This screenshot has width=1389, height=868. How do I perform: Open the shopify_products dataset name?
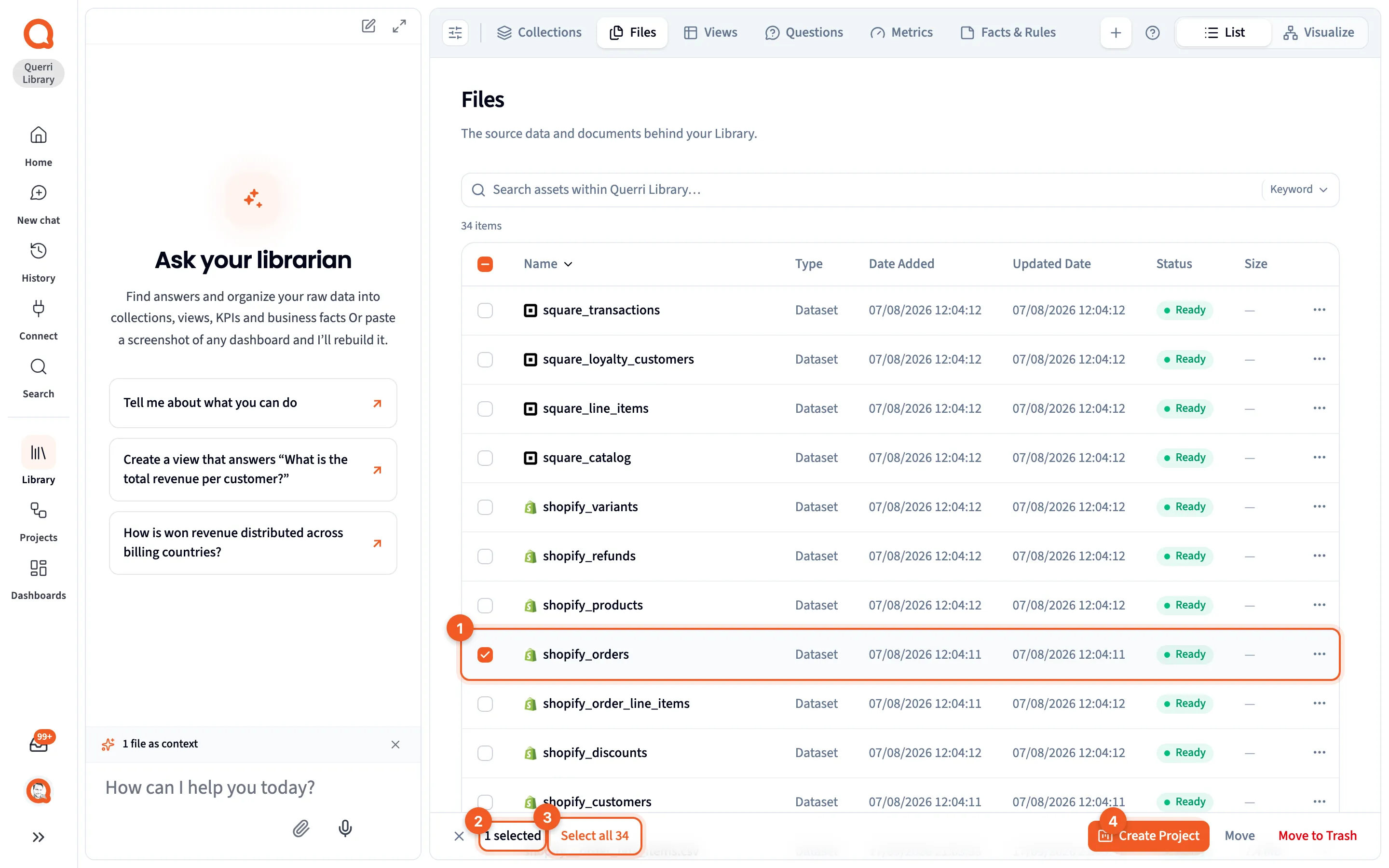coord(593,605)
